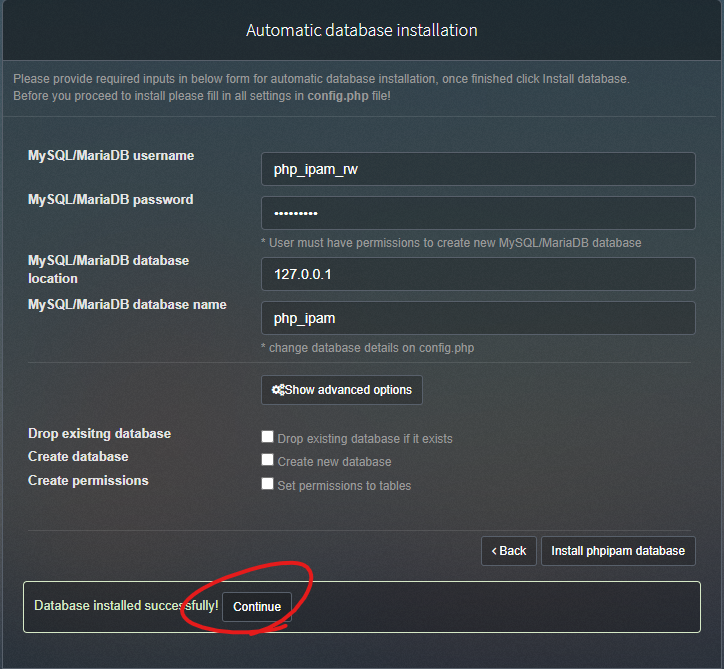Image resolution: width=724 pixels, height=669 pixels.
Task: Click 'Drop exisitng database' label
Action: pyautogui.click(x=99, y=434)
